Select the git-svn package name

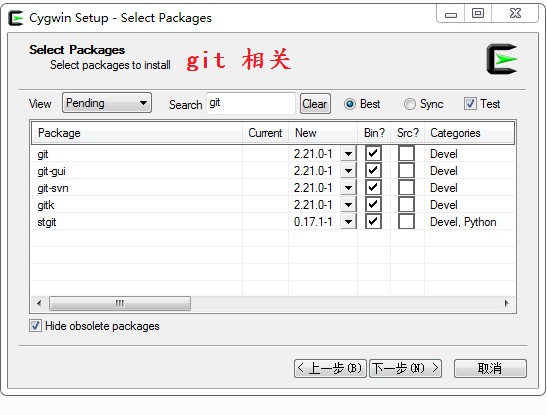53,188
